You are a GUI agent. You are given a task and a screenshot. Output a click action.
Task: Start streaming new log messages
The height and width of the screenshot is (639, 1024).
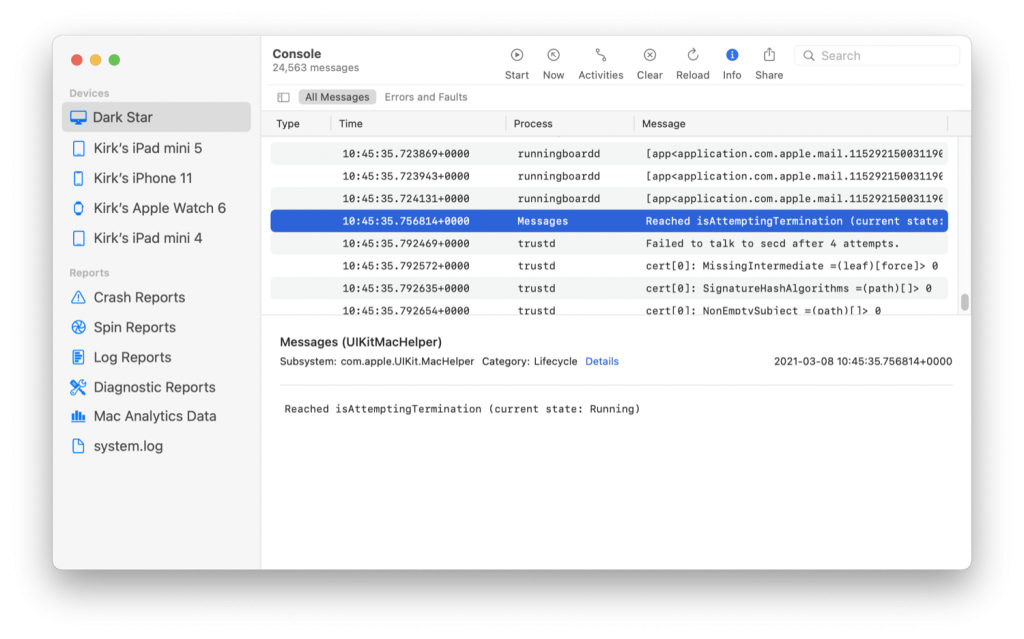click(517, 60)
